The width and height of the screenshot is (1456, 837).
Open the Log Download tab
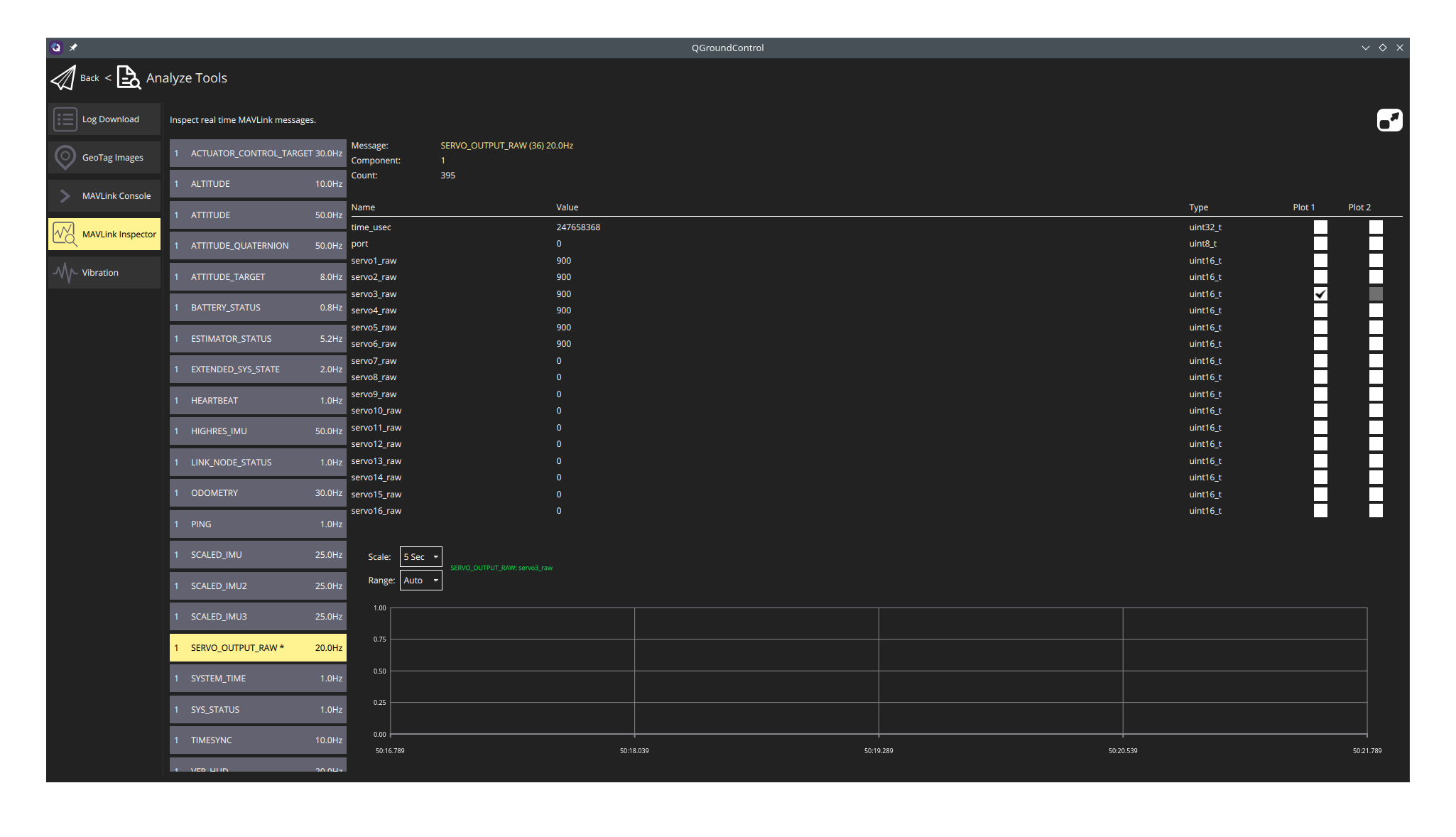(104, 119)
